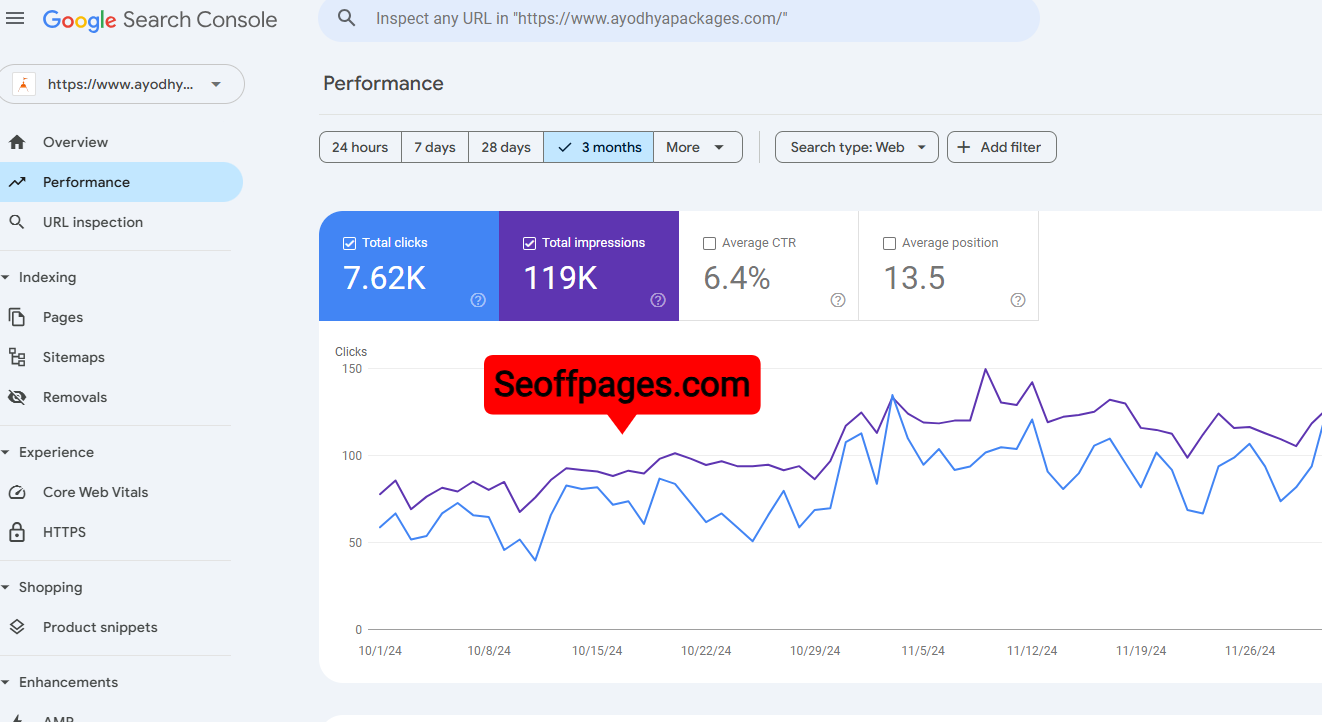Viewport: 1322px width, 722px height.
Task: Select the 28 days date range
Action: click(506, 147)
